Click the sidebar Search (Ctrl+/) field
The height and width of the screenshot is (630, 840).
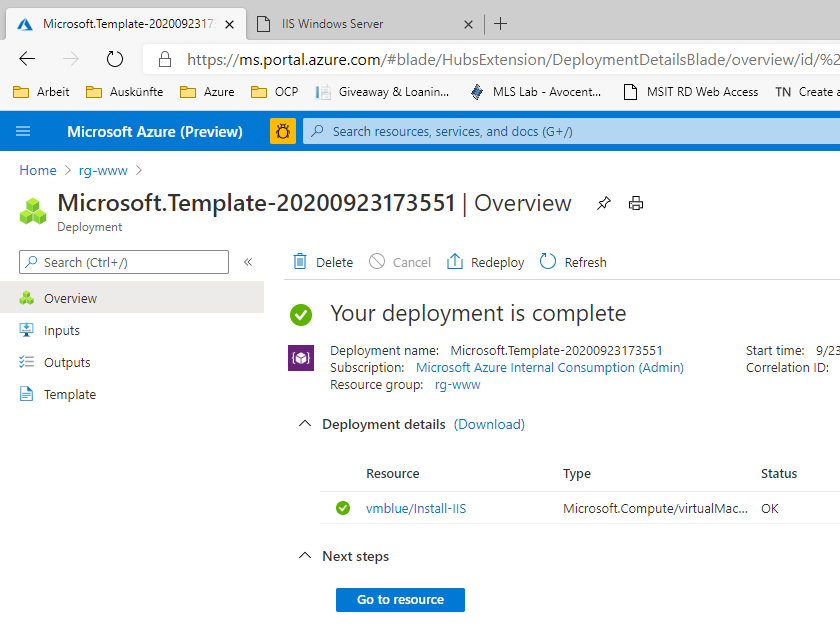123,261
